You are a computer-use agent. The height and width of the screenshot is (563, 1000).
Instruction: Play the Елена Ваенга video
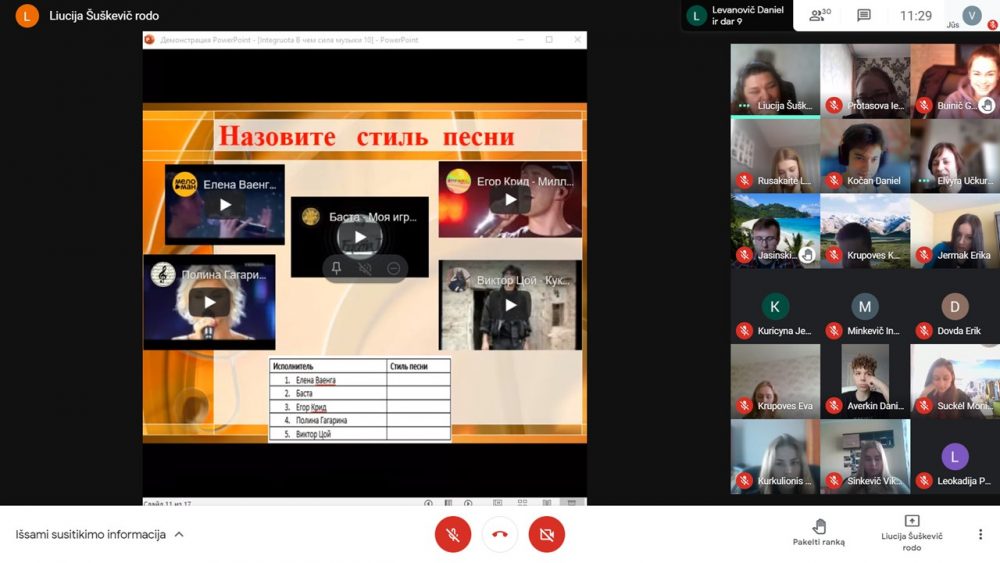click(225, 205)
